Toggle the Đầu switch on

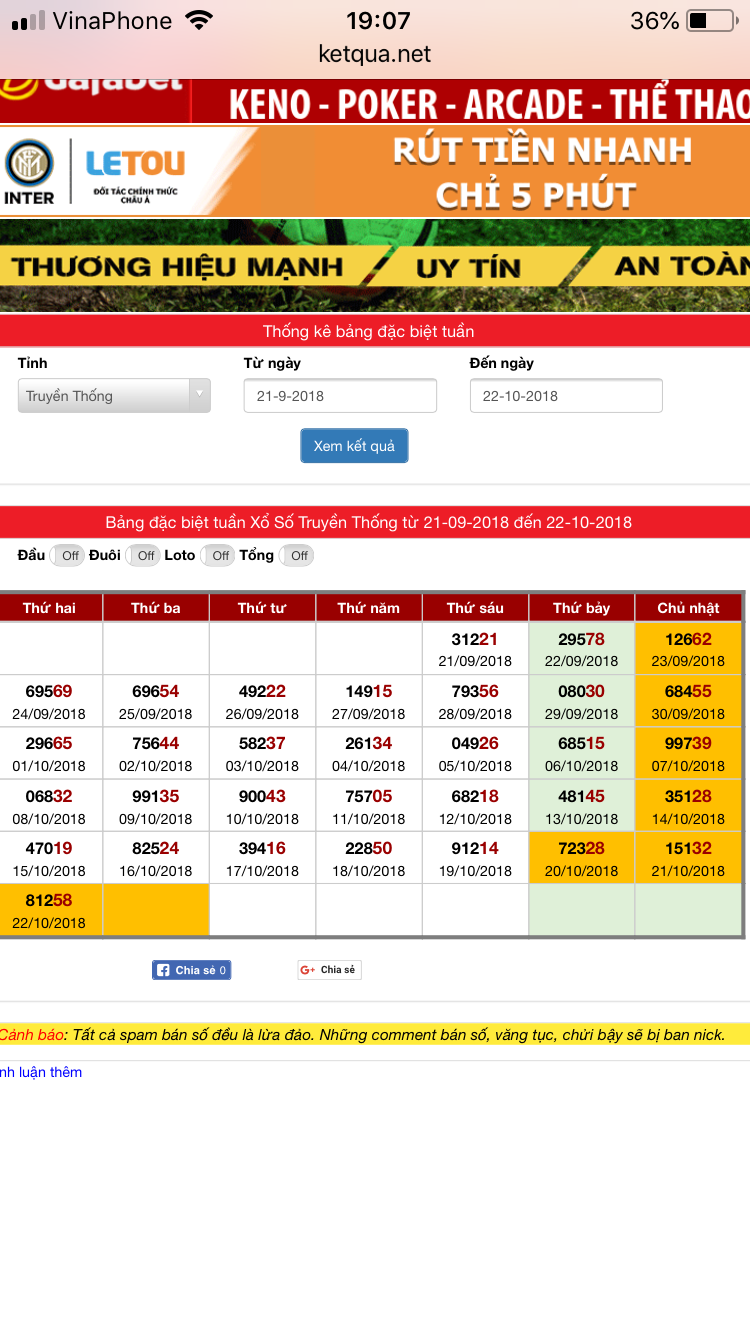(68, 556)
